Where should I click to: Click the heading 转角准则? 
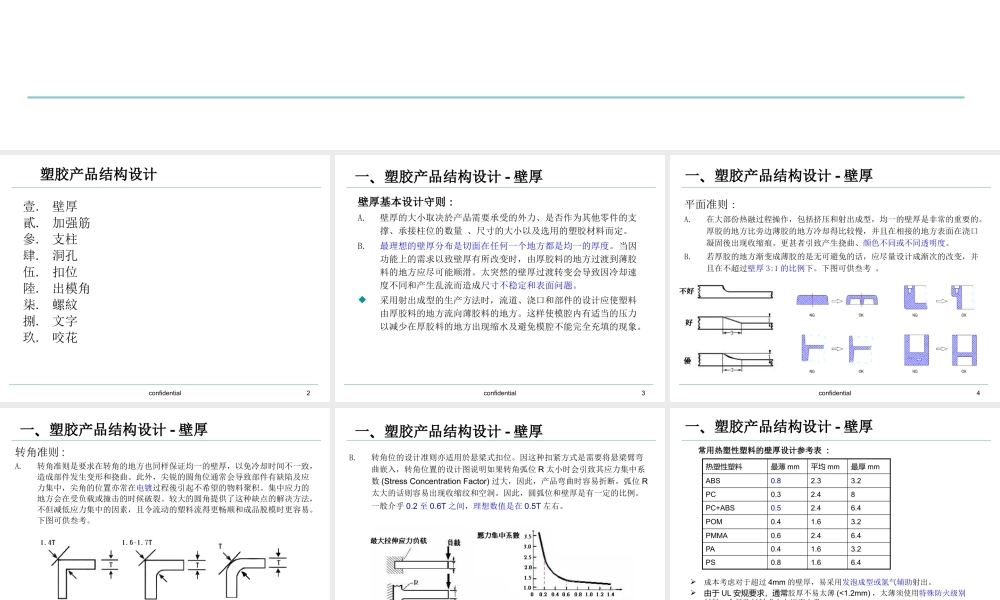[40, 452]
